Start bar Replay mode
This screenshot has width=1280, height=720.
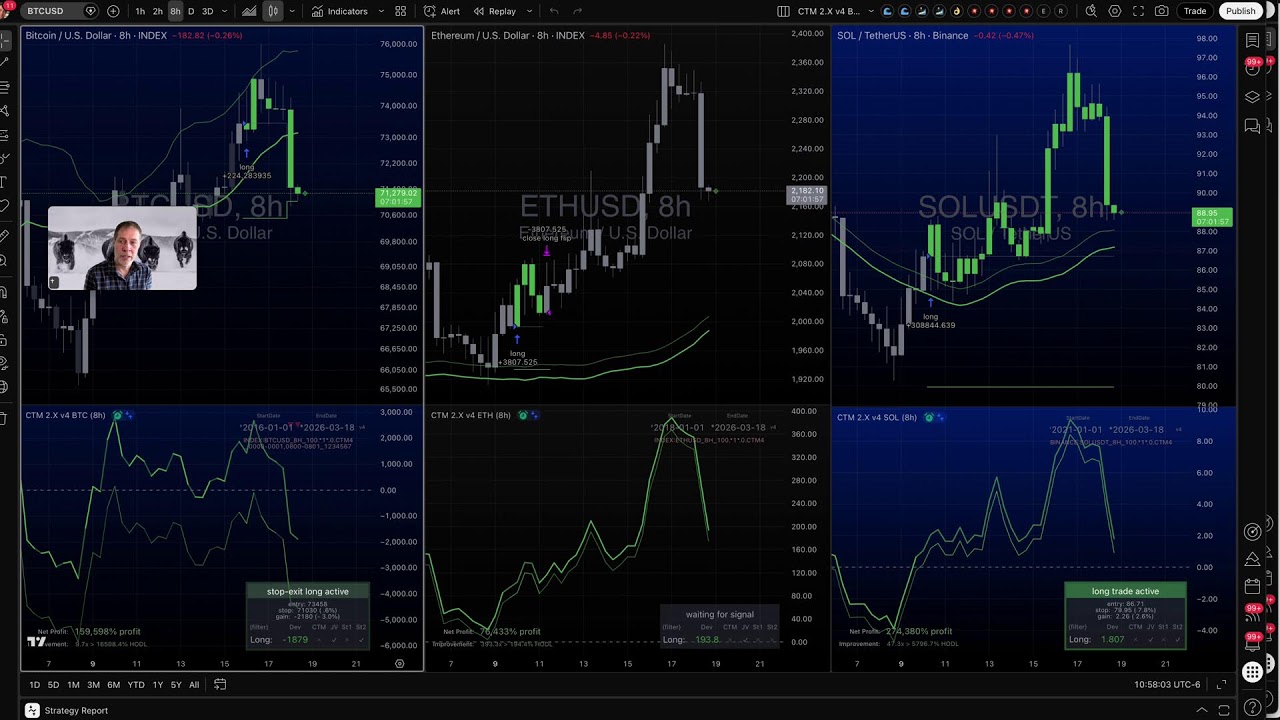[495, 11]
